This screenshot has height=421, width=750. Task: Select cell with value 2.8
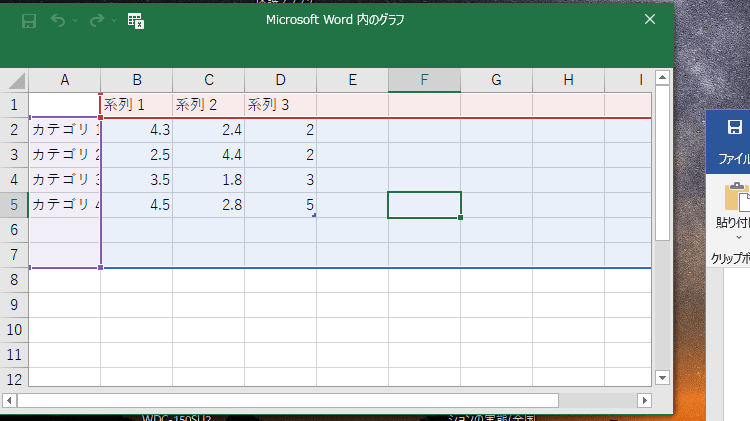[209, 205]
